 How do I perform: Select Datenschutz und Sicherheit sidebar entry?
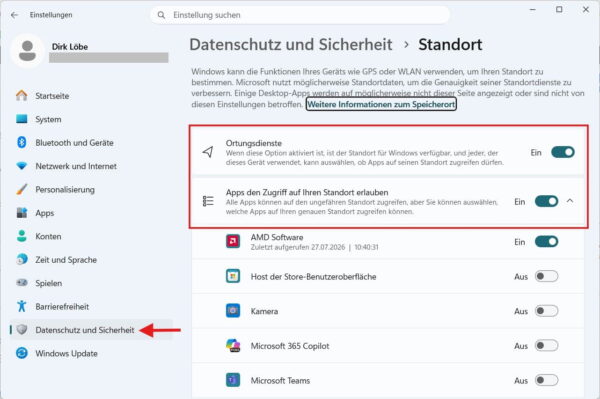click(91, 329)
